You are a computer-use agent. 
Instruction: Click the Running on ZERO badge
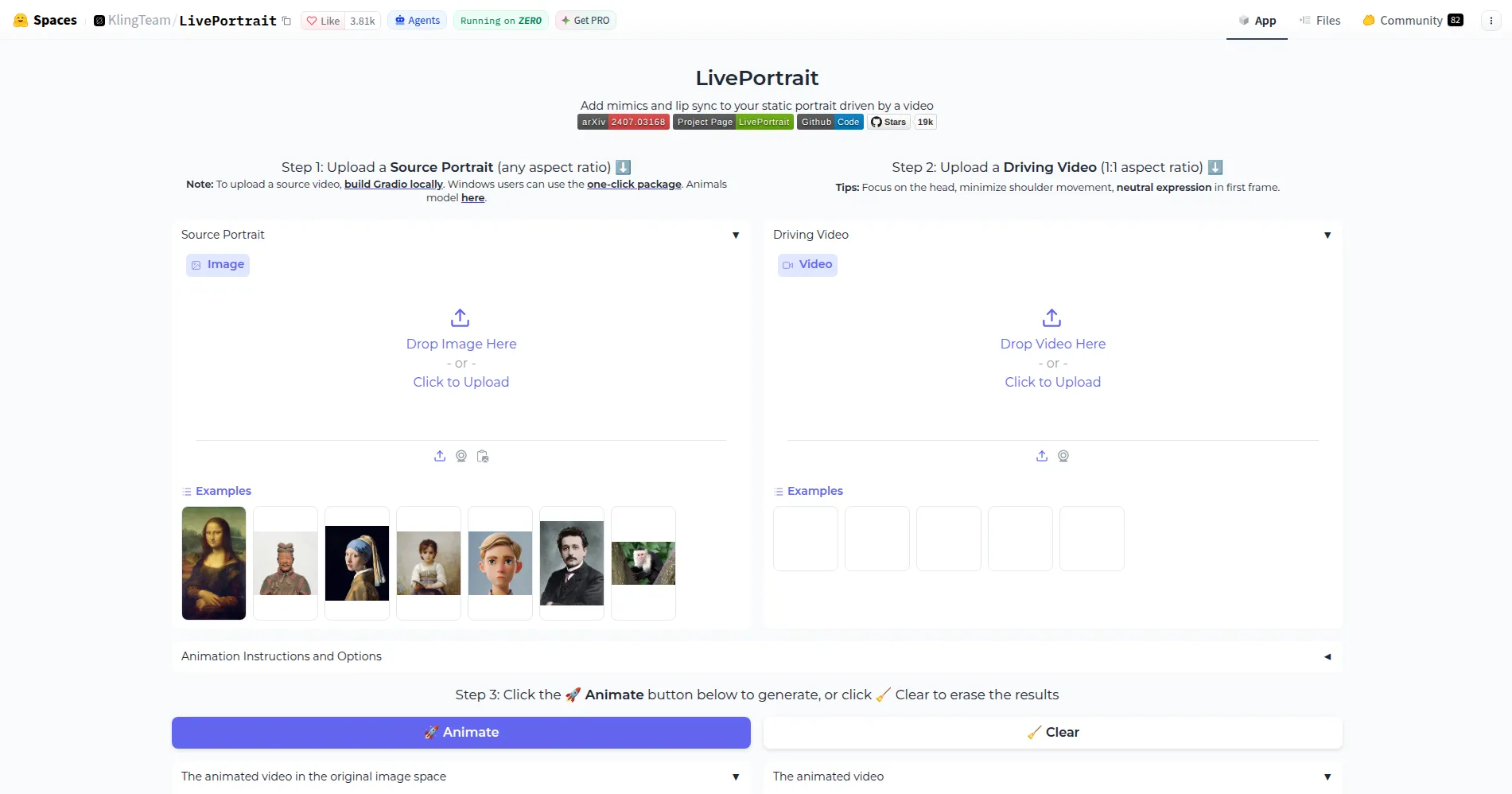[x=501, y=21]
